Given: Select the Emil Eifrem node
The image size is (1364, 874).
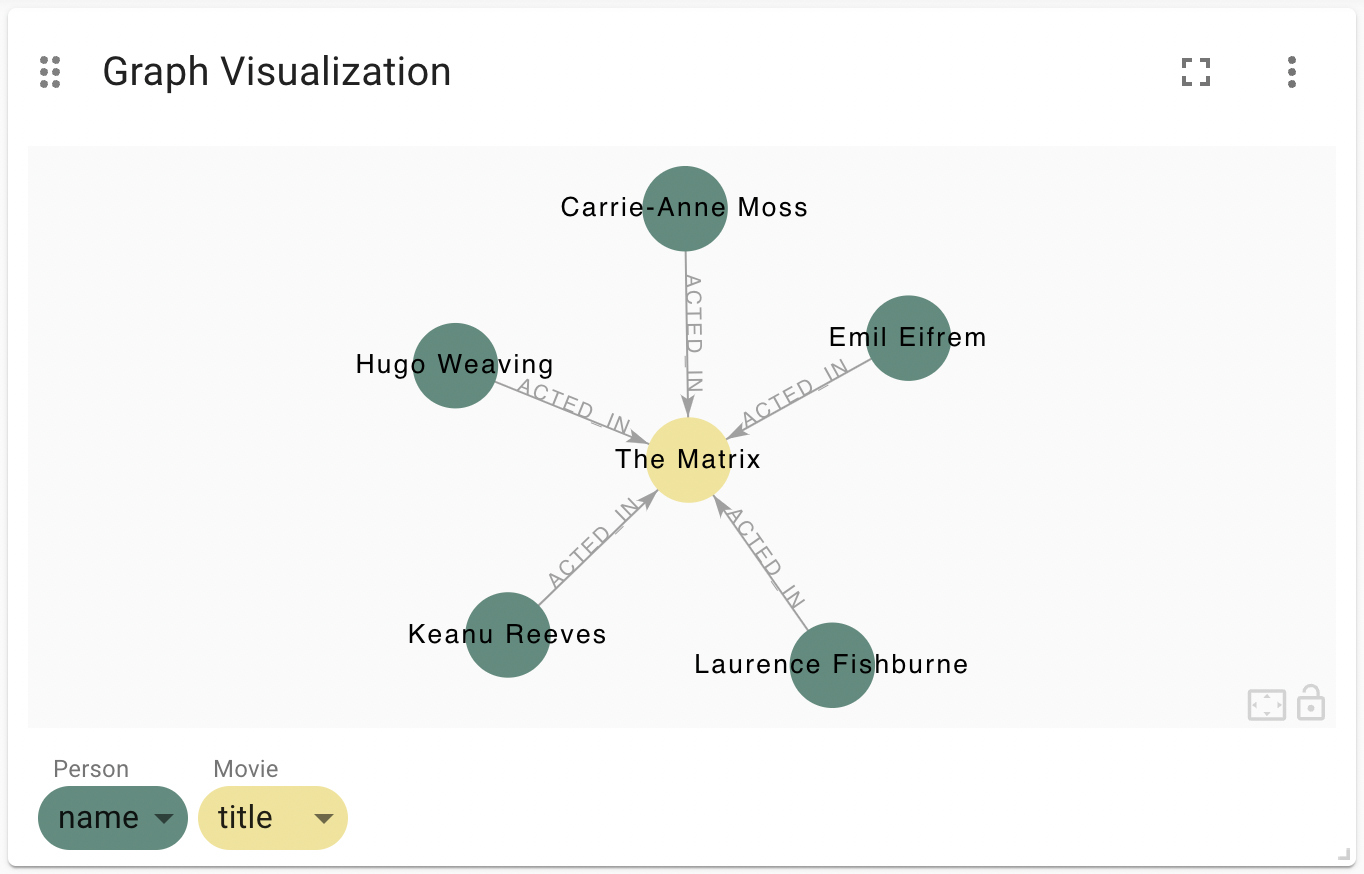Looking at the screenshot, I should click(x=908, y=338).
